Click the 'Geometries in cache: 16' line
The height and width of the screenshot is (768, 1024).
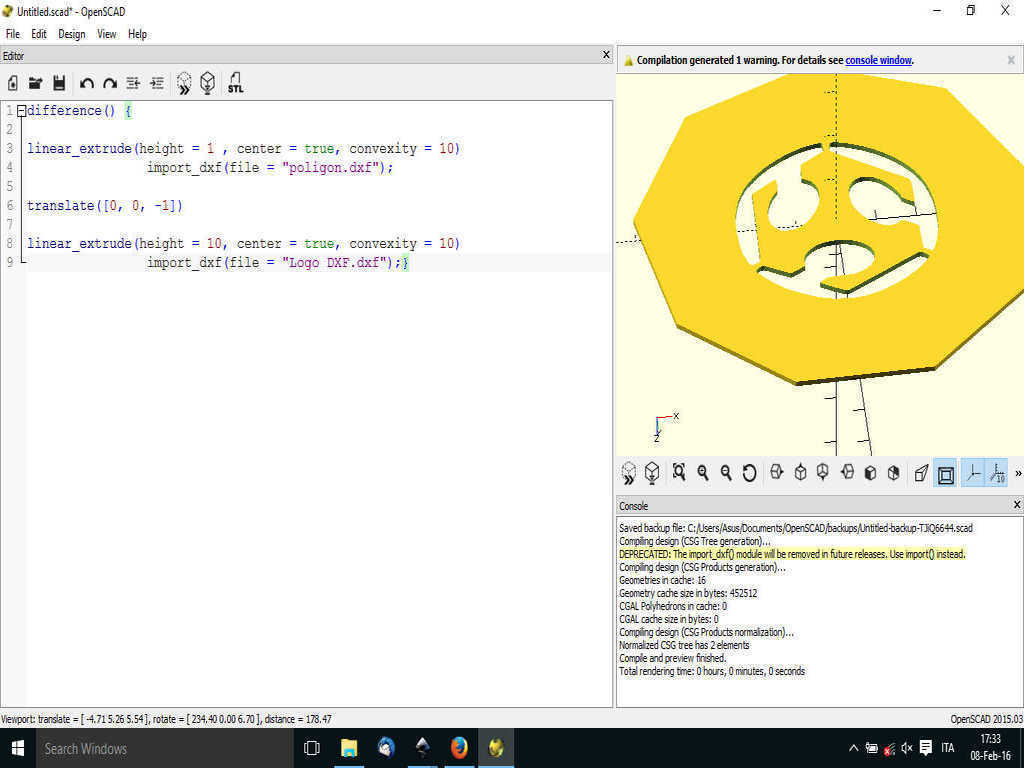[662, 580]
